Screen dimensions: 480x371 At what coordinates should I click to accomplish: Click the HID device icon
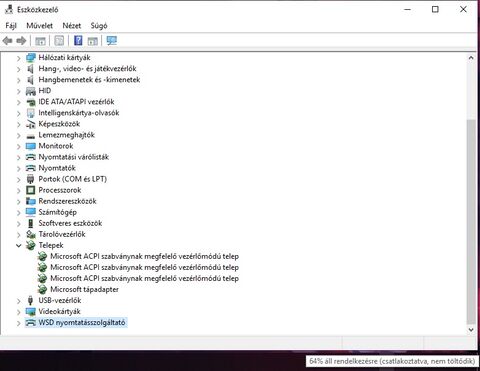(x=31, y=91)
